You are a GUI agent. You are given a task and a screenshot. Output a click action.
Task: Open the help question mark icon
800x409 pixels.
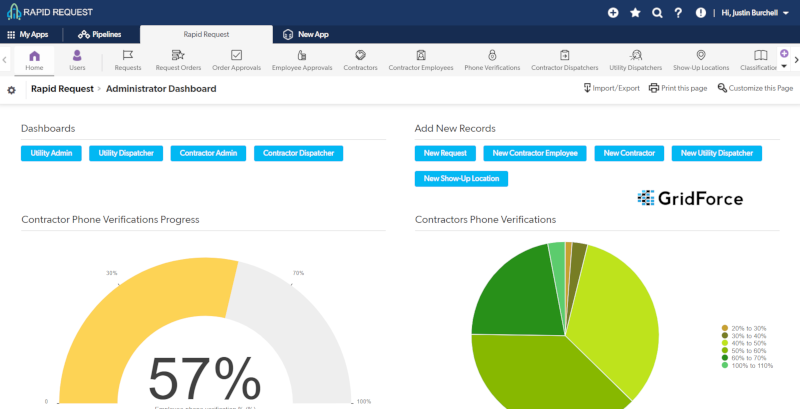click(678, 13)
